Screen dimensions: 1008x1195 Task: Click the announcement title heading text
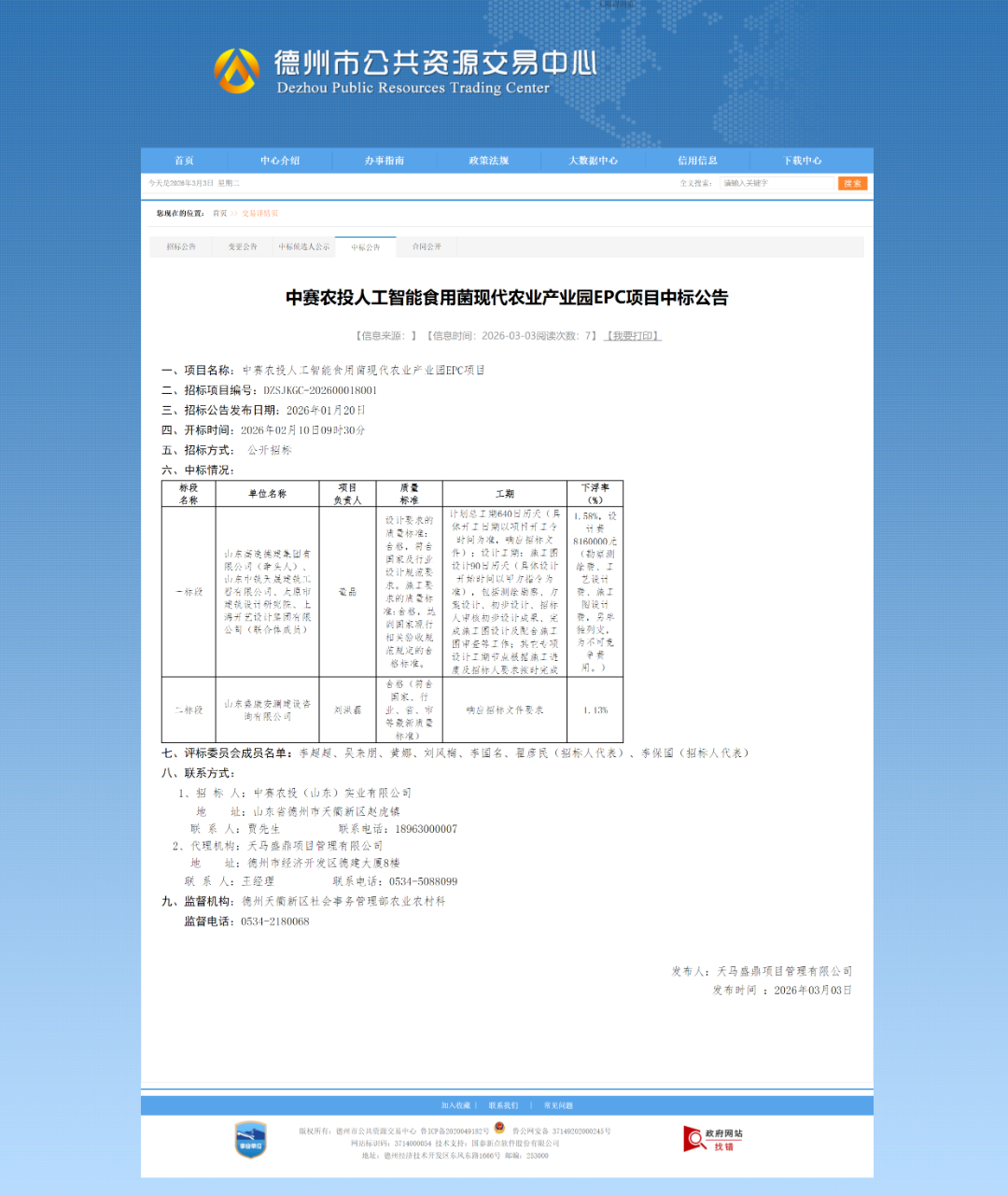tap(507, 298)
